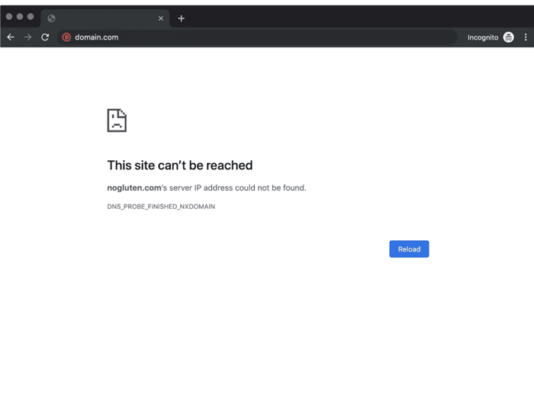534x401 pixels.
Task: Click the sad page error icon
Action: pos(117,120)
